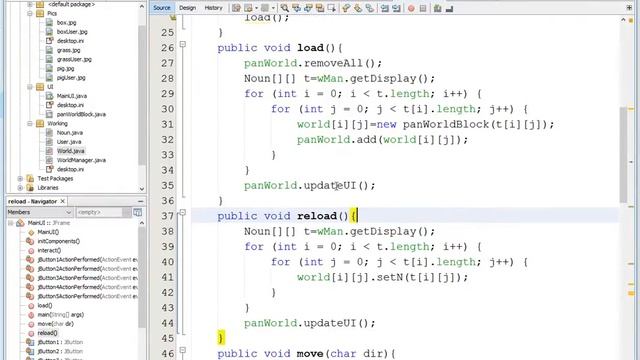Toggle Rectangular Selection mode

click(331, 8)
